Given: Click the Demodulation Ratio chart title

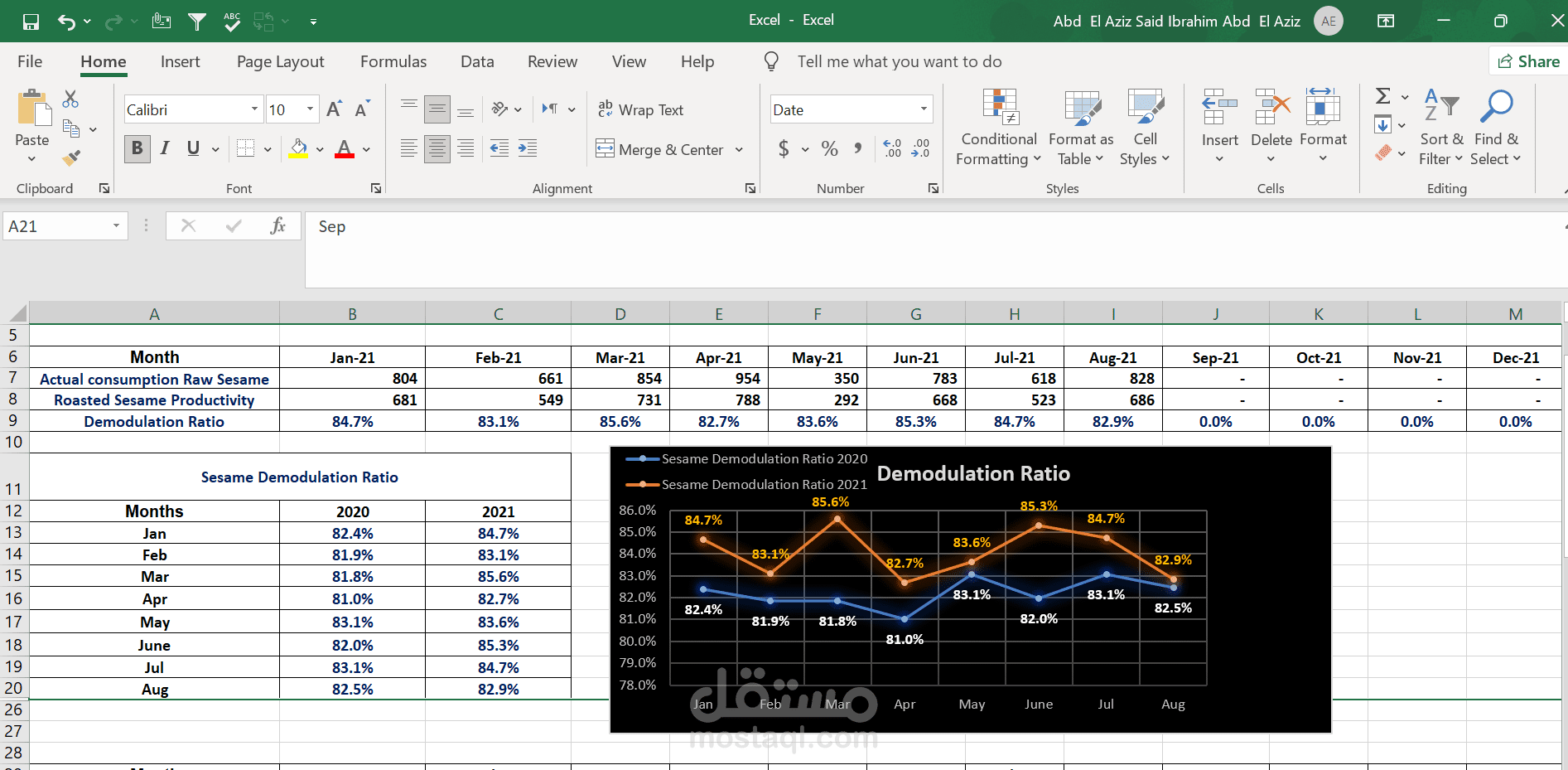Looking at the screenshot, I should tap(973, 473).
